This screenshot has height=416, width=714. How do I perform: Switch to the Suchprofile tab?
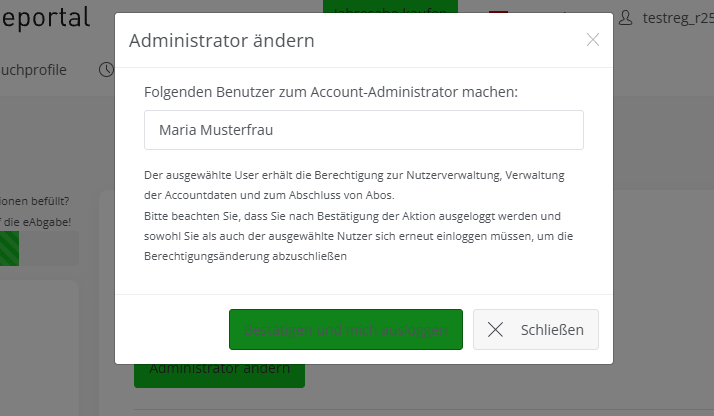click(34, 69)
